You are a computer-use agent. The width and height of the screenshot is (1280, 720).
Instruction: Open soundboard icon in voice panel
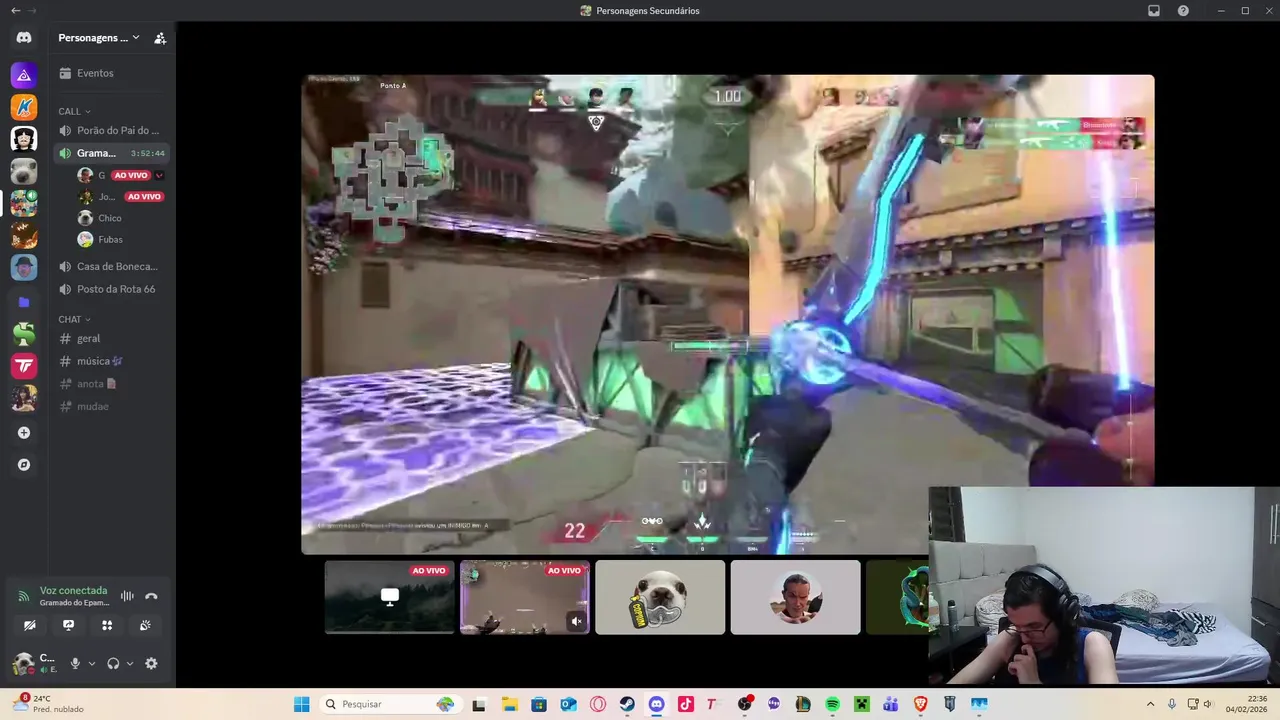(145, 625)
